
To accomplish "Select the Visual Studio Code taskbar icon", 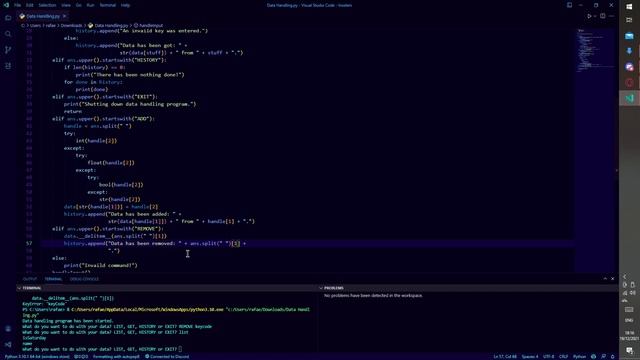I will (x=629, y=98).
